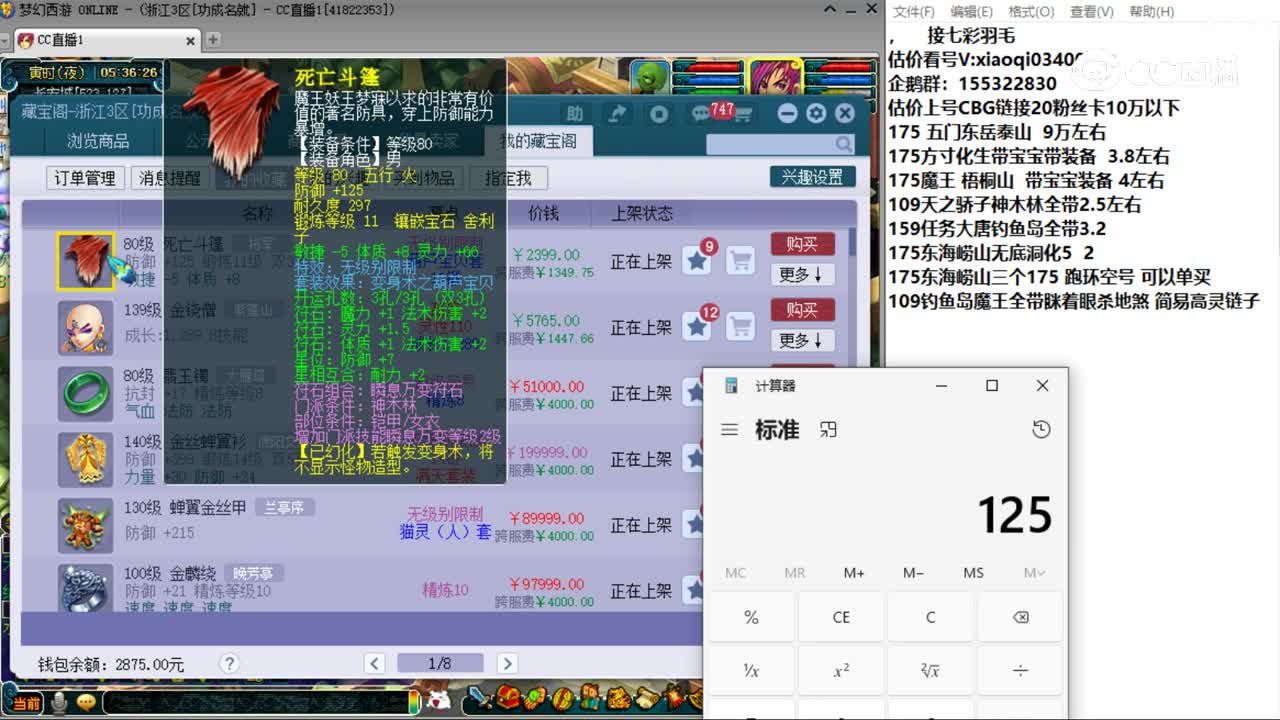Open Calculator's history icon
The height and width of the screenshot is (720, 1280).
[x=1043, y=429]
